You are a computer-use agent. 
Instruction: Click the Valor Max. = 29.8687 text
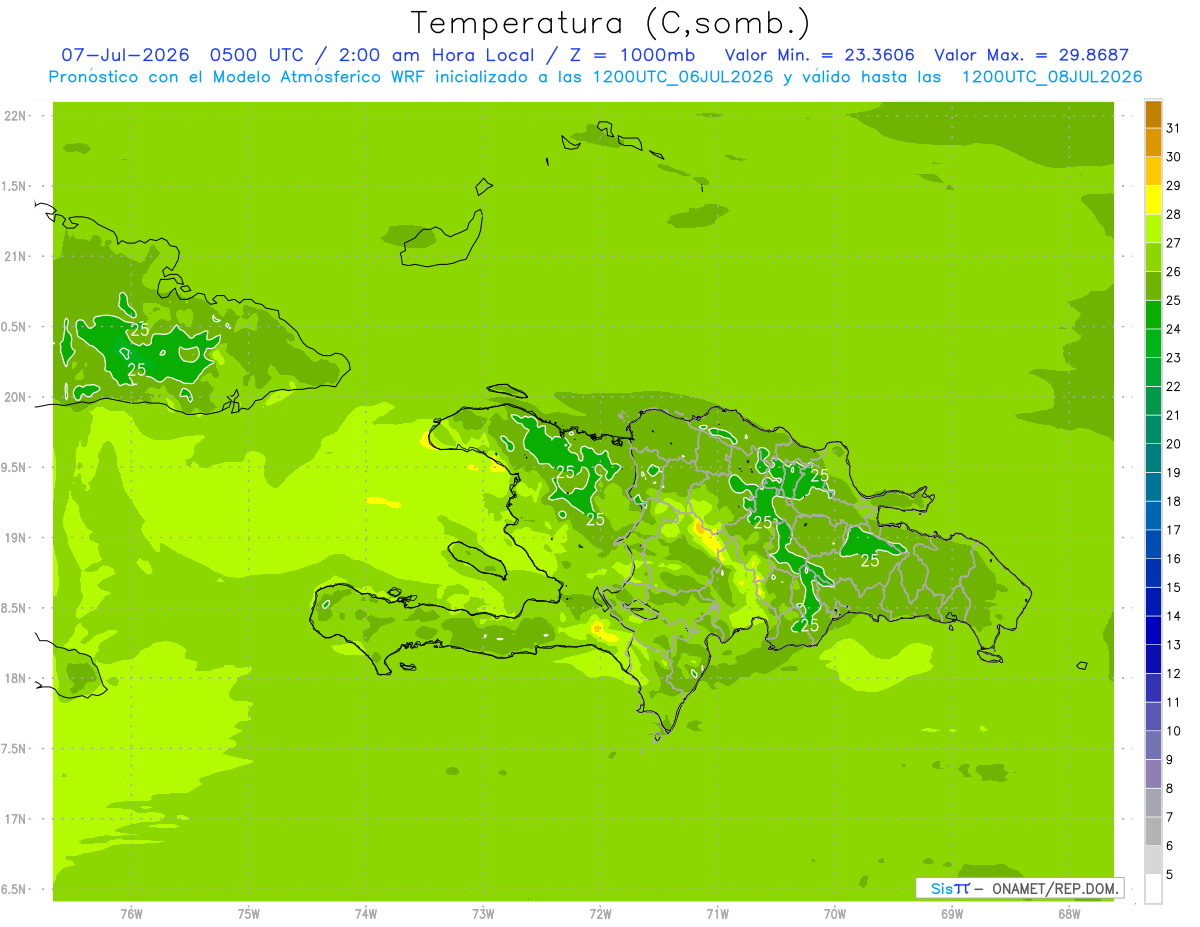(x=1031, y=55)
